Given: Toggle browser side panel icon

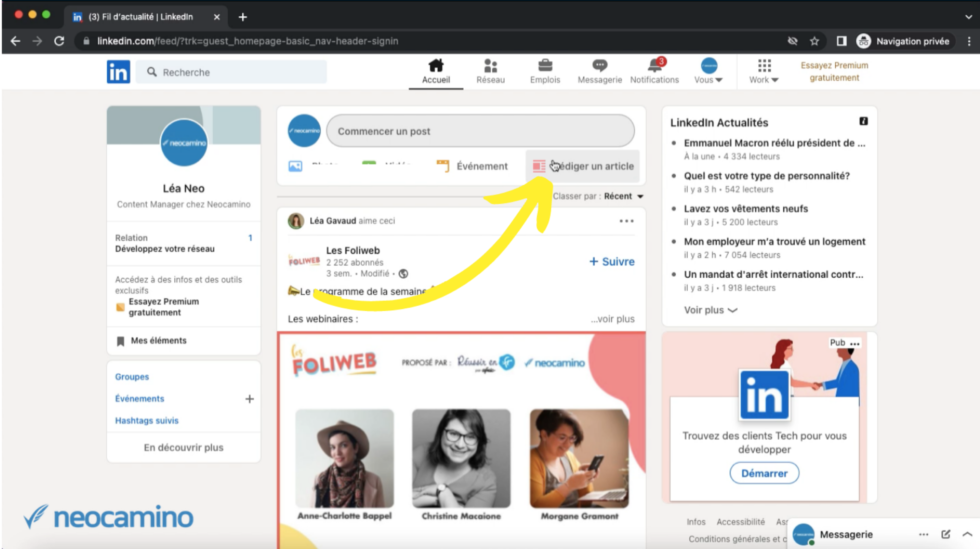Looking at the screenshot, I should [x=841, y=41].
